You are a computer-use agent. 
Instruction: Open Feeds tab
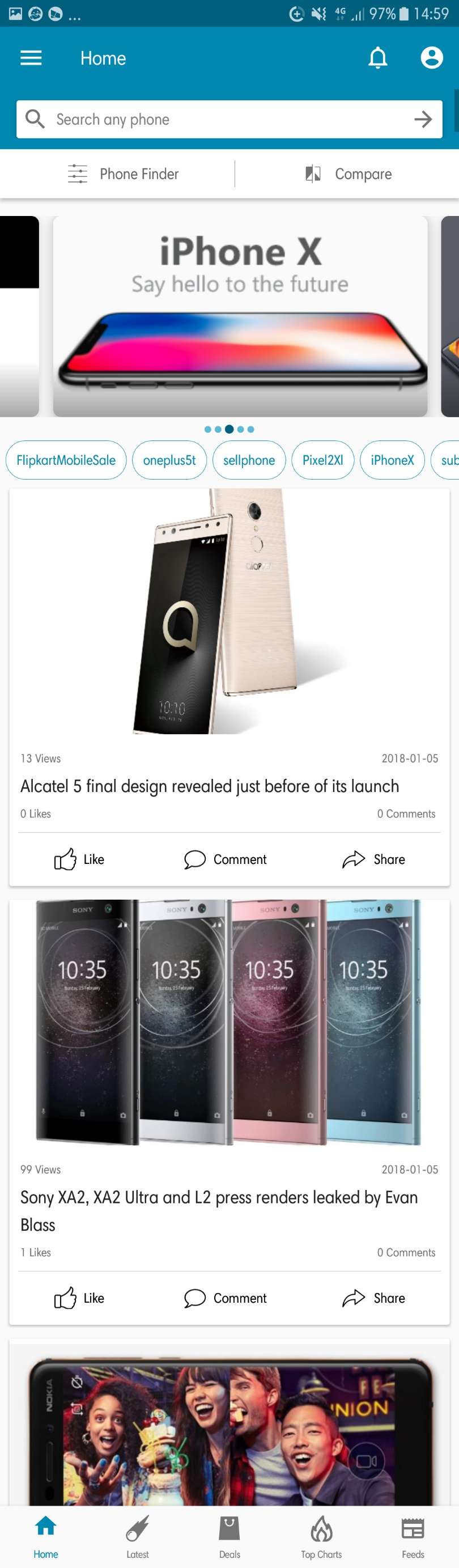pyautogui.click(x=413, y=1537)
